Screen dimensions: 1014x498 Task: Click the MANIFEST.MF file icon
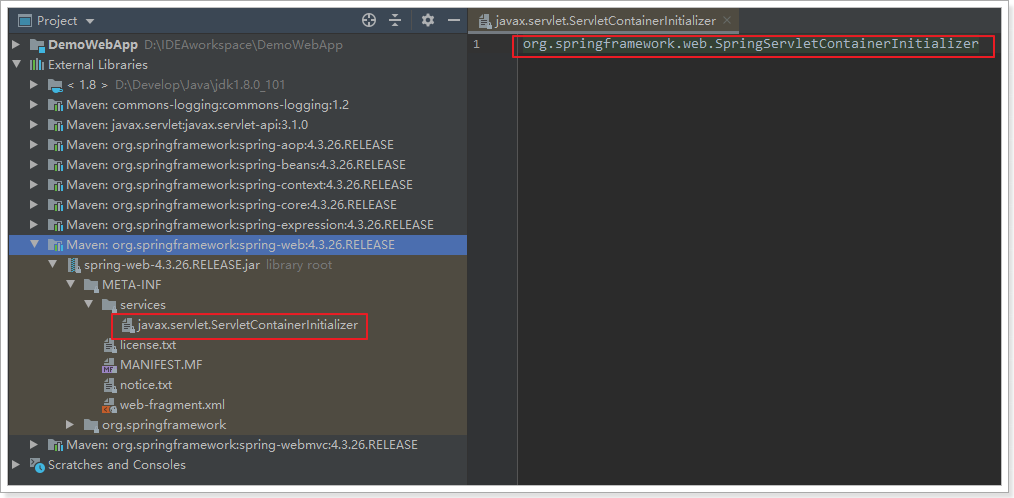(x=109, y=365)
